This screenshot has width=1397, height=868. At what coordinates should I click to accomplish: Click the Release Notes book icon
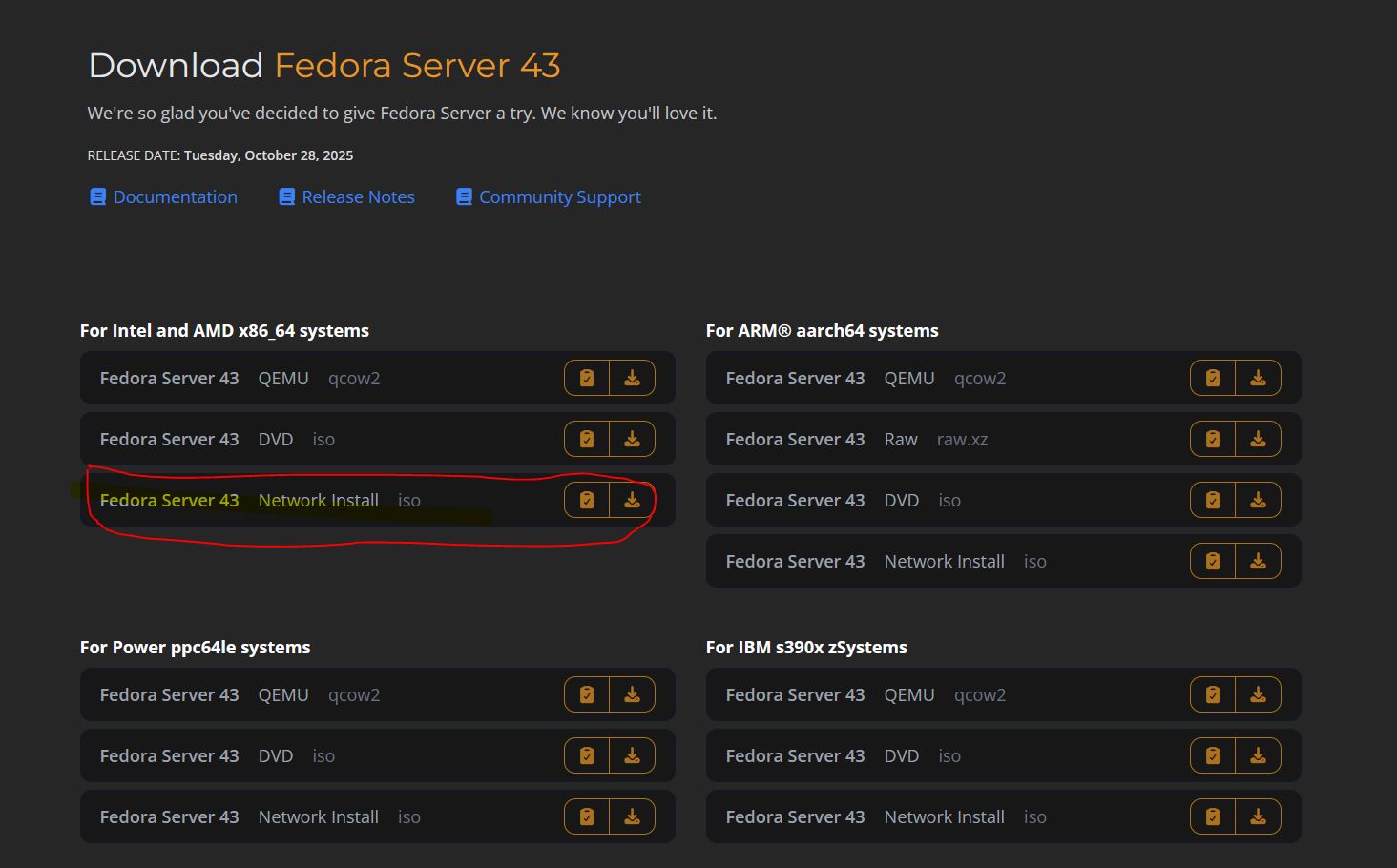tap(286, 196)
